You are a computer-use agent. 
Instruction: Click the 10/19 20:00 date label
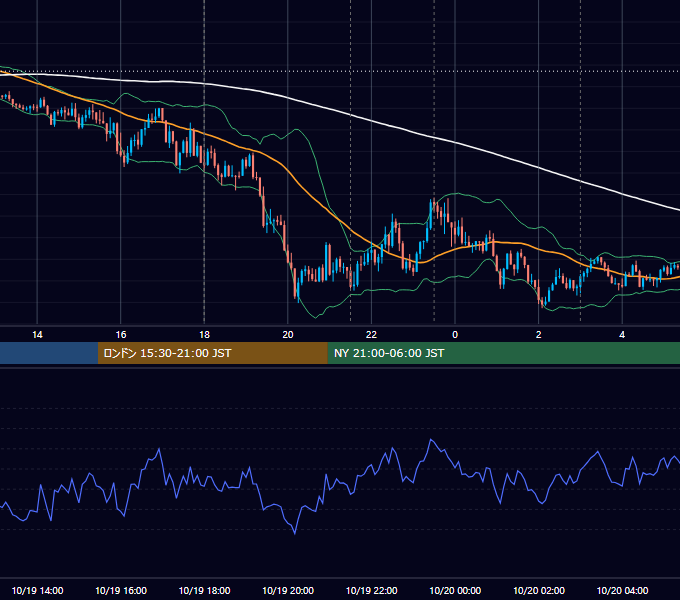point(288,590)
